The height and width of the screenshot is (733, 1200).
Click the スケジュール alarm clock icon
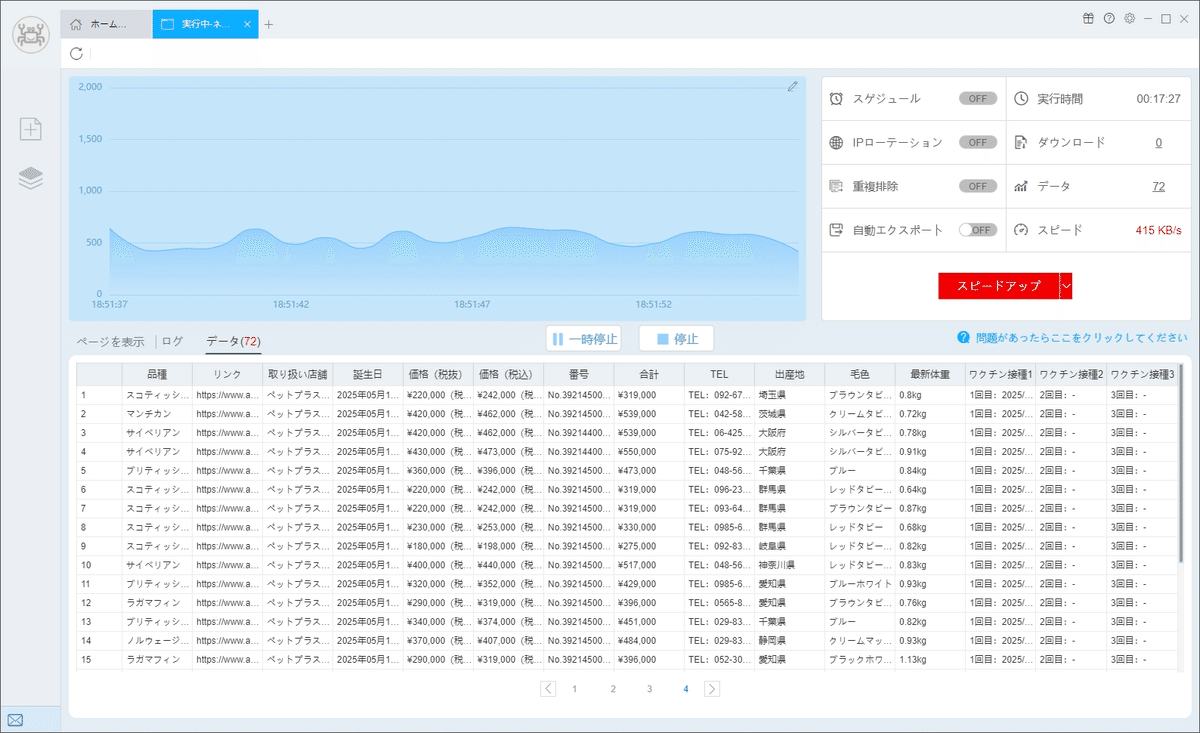coord(837,99)
